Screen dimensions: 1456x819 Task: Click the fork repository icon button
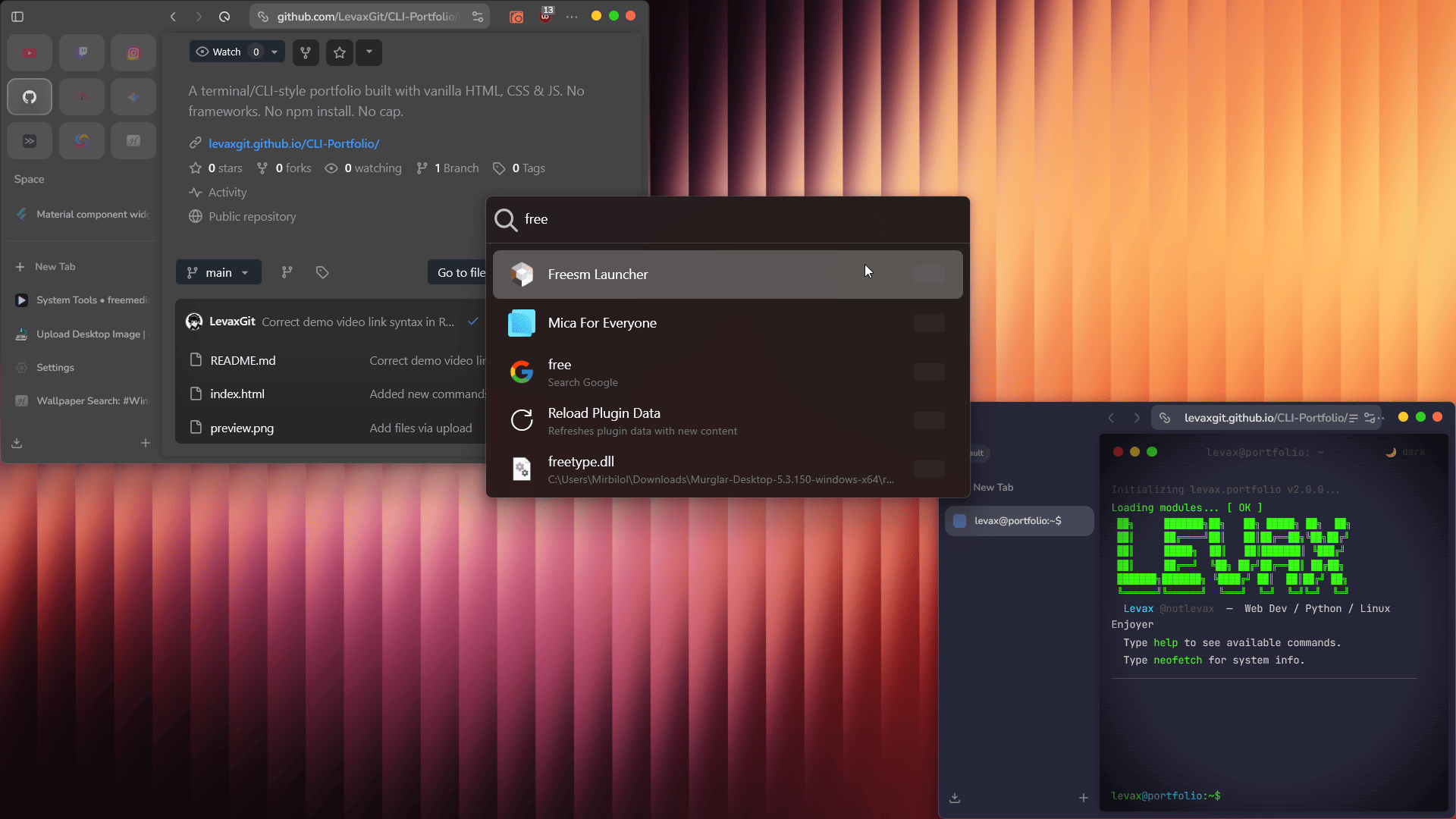click(306, 52)
